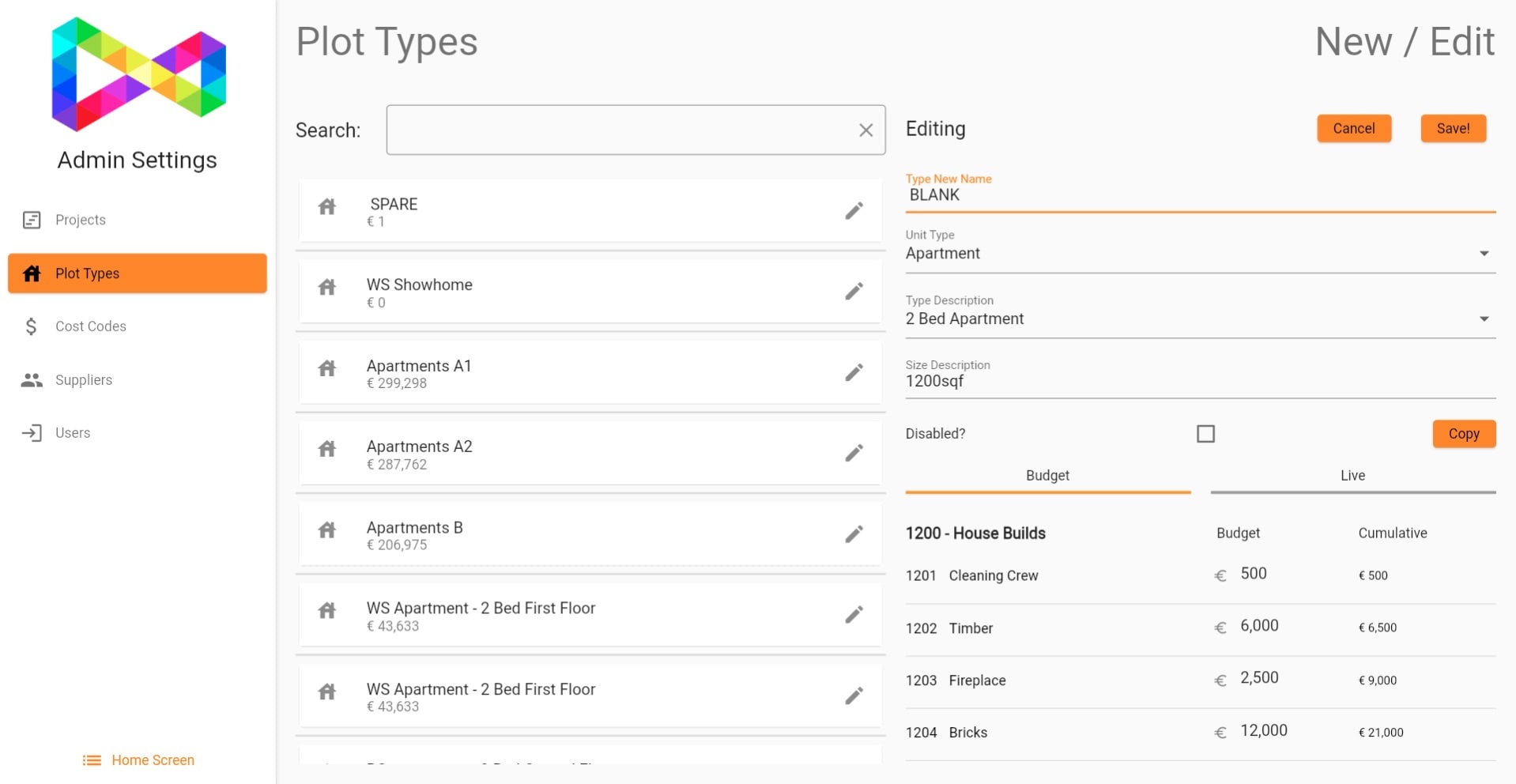1516x784 pixels.
Task: Switch to the Live tab
Action: 1352,476
